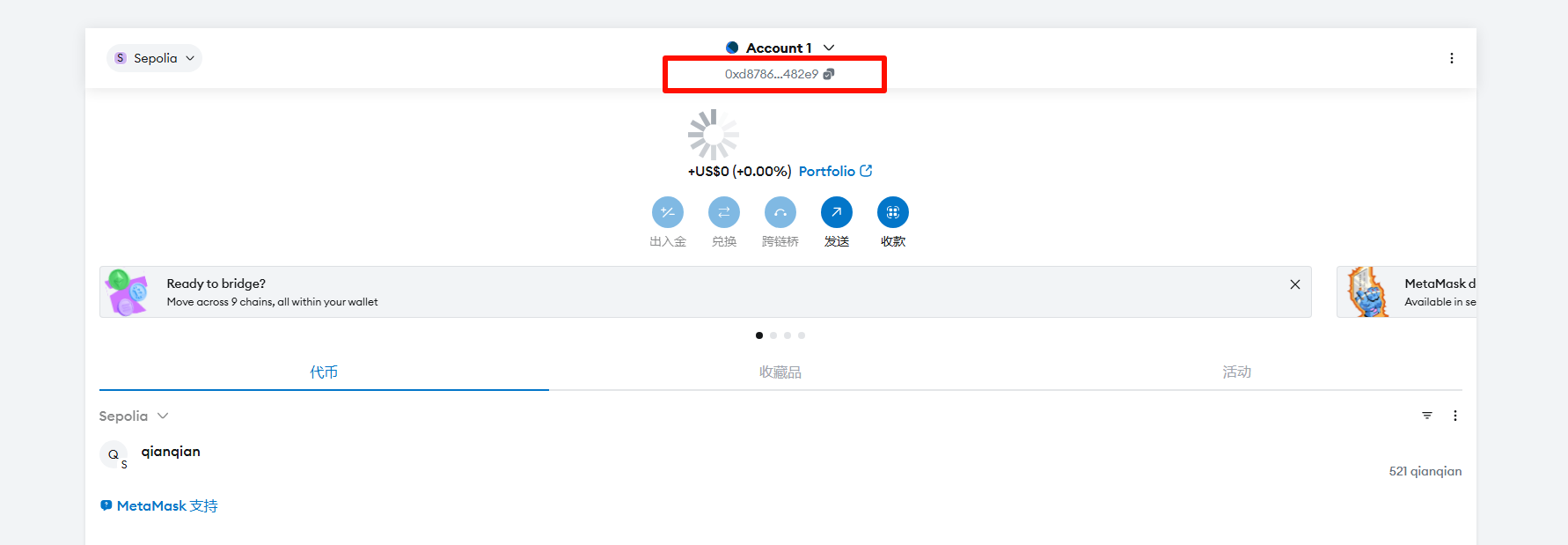Open the MetaMask promo card beside the bridge banner

click(x=1406, y=292)
